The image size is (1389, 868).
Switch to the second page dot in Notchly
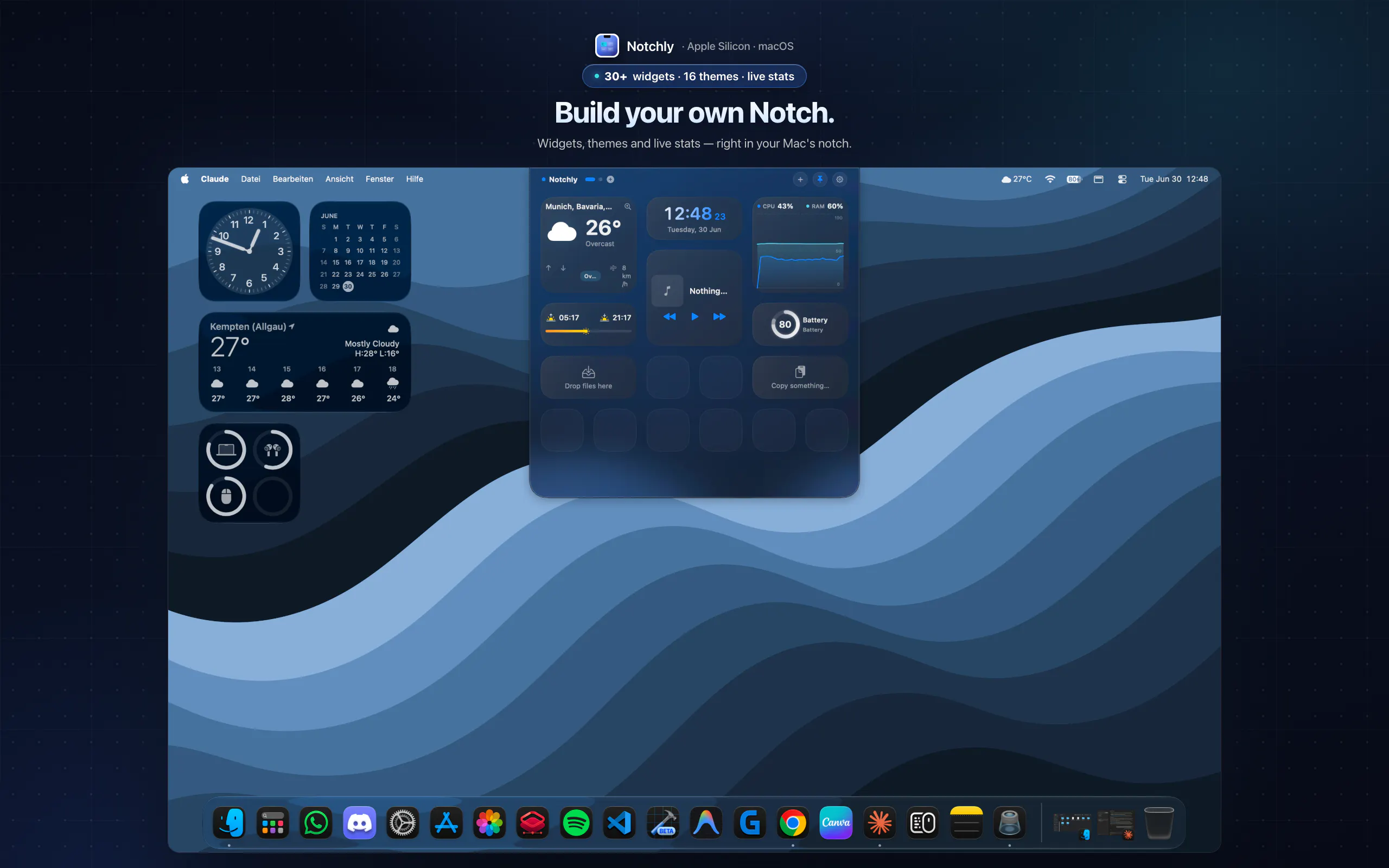[x=601, y=179]
